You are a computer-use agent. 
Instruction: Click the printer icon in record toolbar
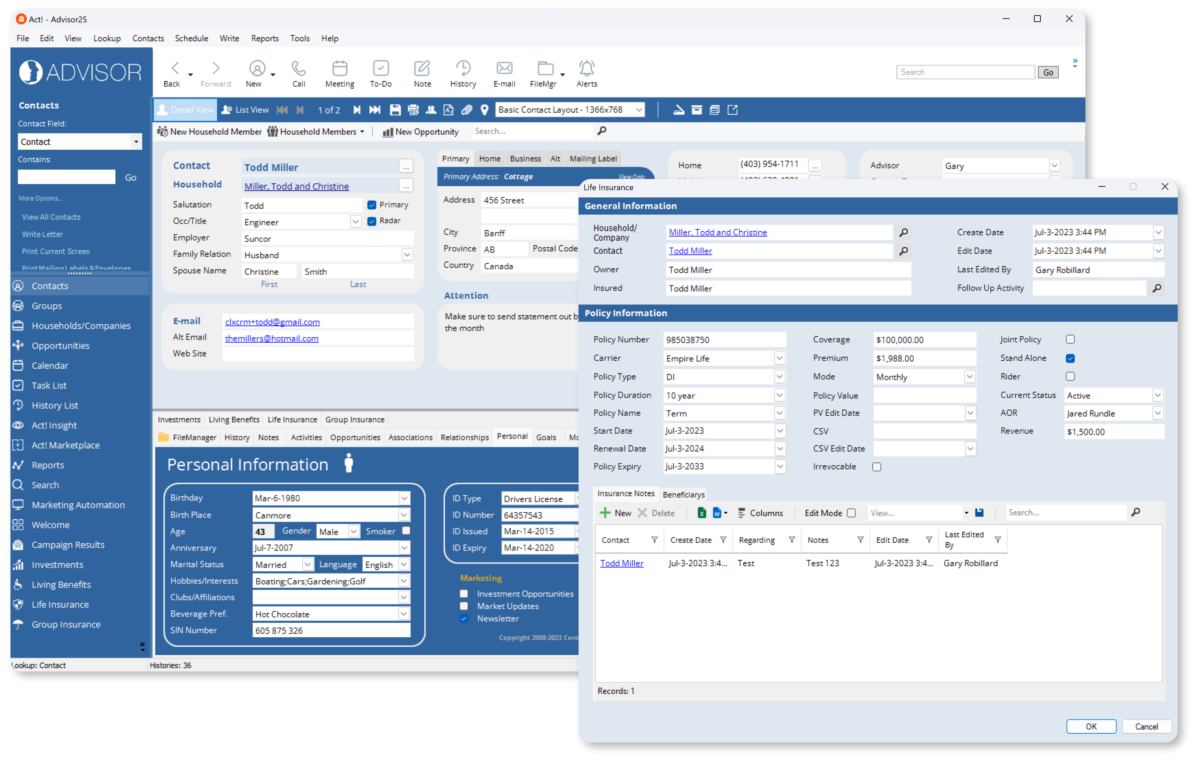(x=413, y=110)
